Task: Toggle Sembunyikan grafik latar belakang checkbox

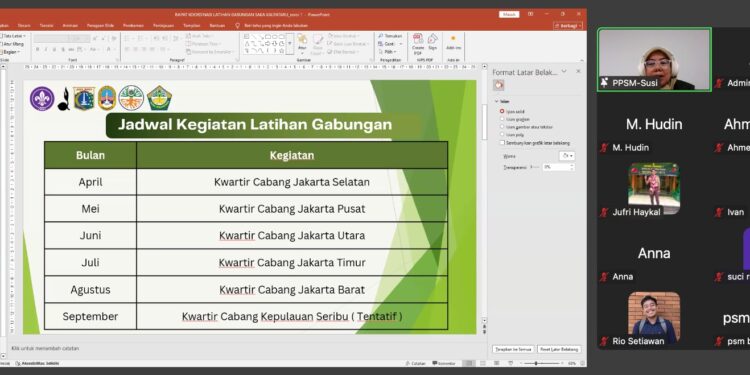Action: tap(502, 143)
